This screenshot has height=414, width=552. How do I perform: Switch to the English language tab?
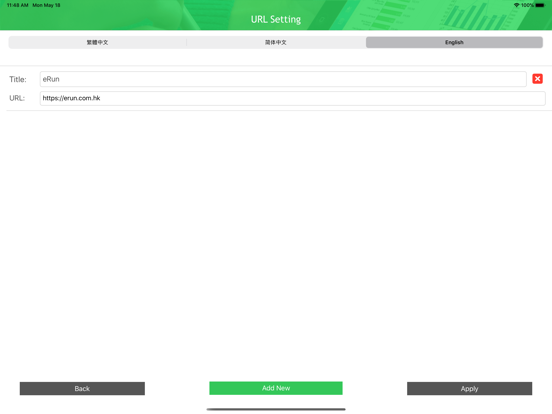(454, 42)
